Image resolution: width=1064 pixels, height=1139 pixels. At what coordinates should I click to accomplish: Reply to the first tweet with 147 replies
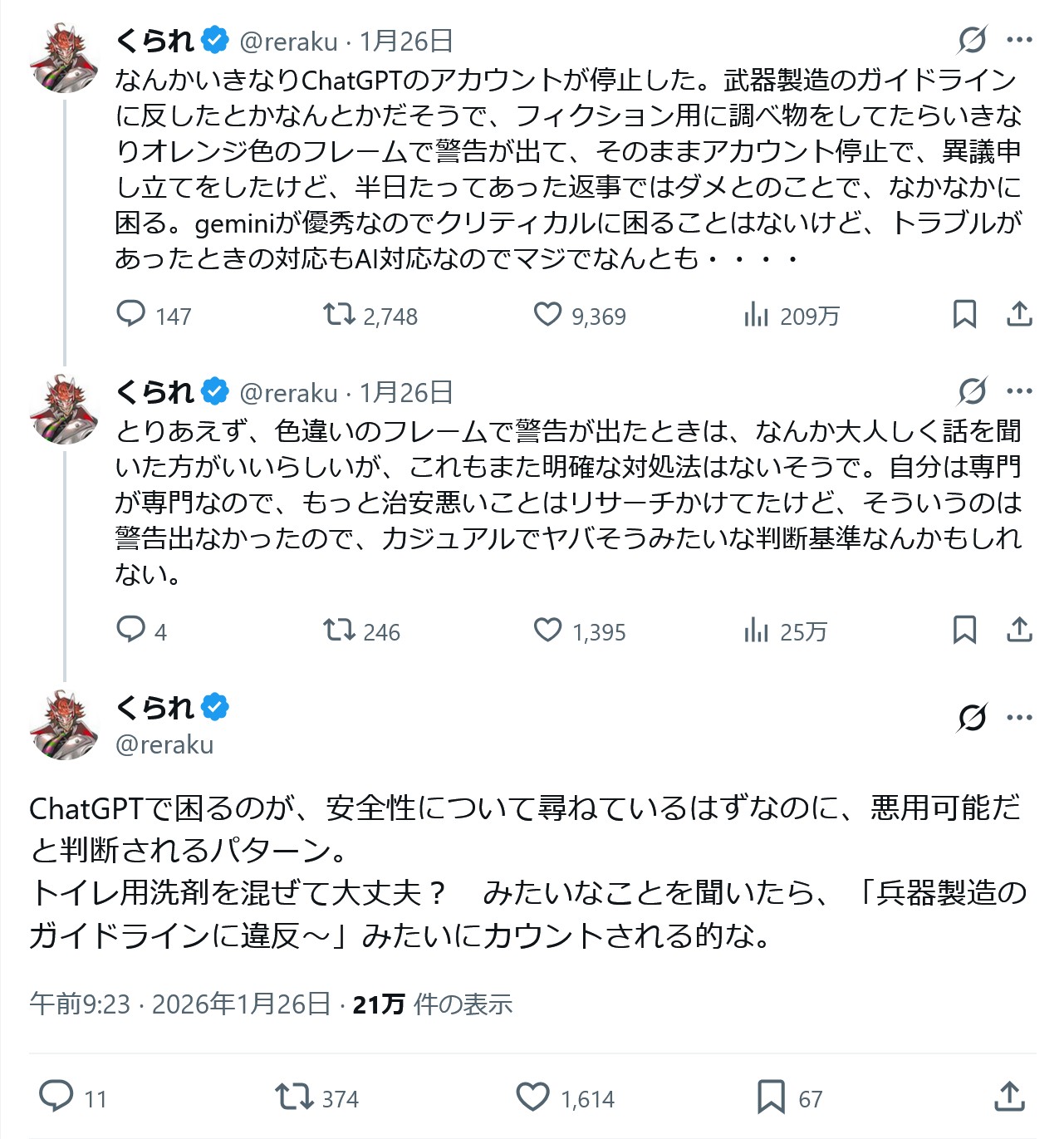click(131, 315)
